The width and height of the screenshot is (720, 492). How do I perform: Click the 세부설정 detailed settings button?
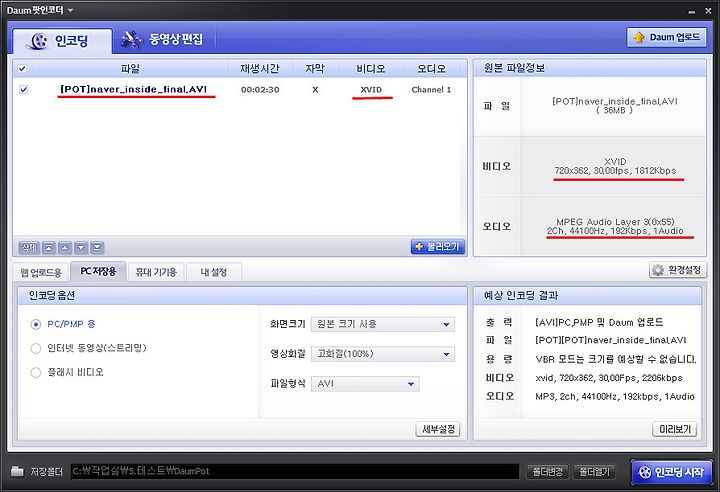438,429
